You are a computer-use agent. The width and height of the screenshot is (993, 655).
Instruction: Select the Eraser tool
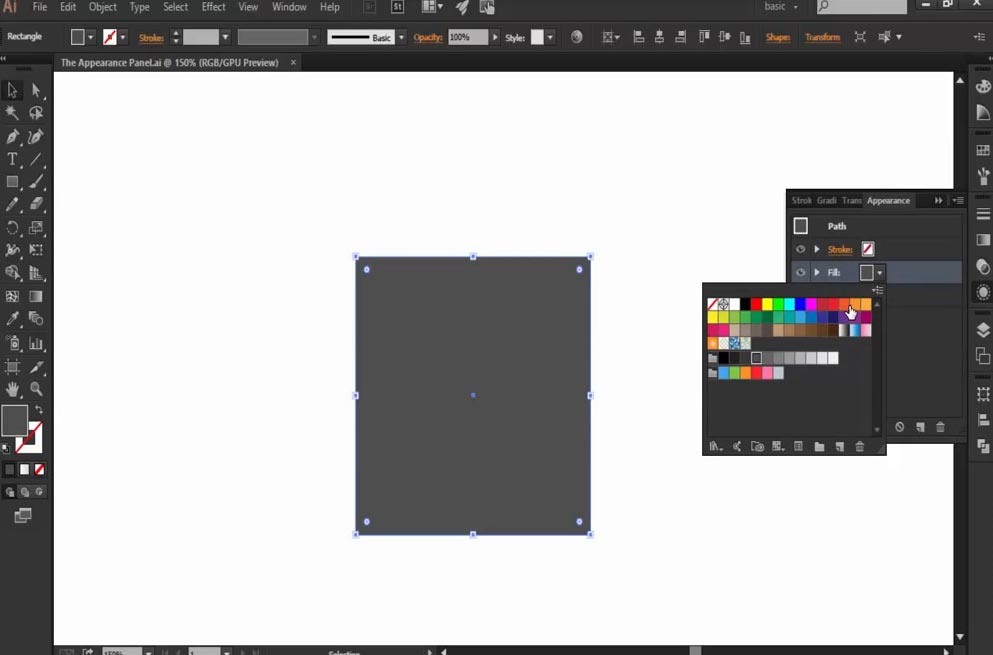pyautogui.click(x=36, y=204)
